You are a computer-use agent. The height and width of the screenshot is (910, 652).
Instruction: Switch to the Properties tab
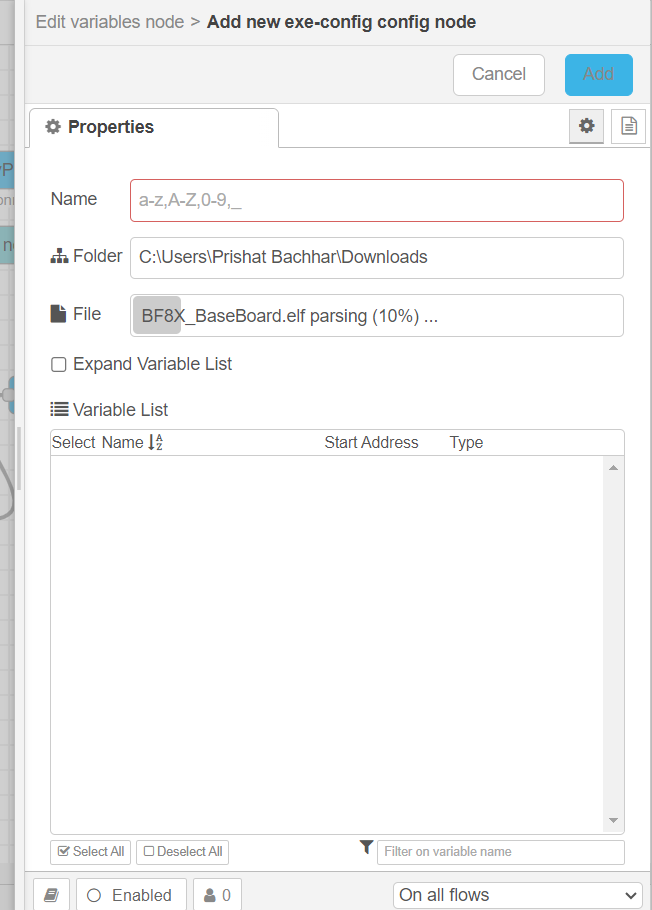pyautogui.click(x=154, y=127)
